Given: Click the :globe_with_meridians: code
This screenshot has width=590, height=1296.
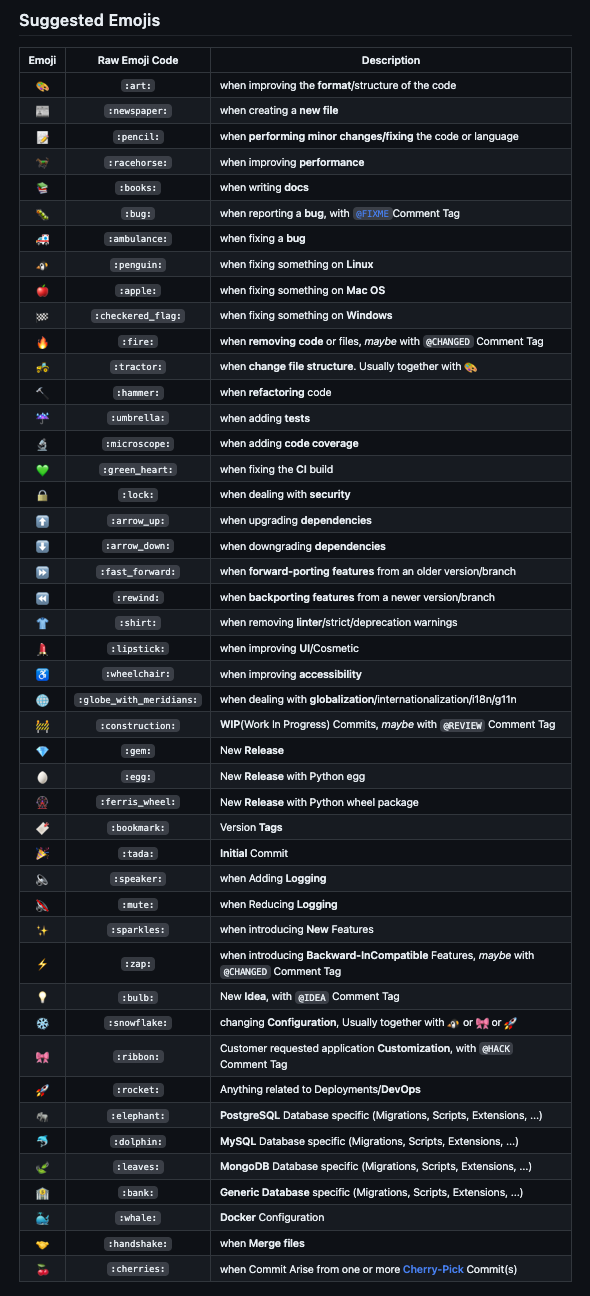Looking at the screenshot, I should point(137,700).
